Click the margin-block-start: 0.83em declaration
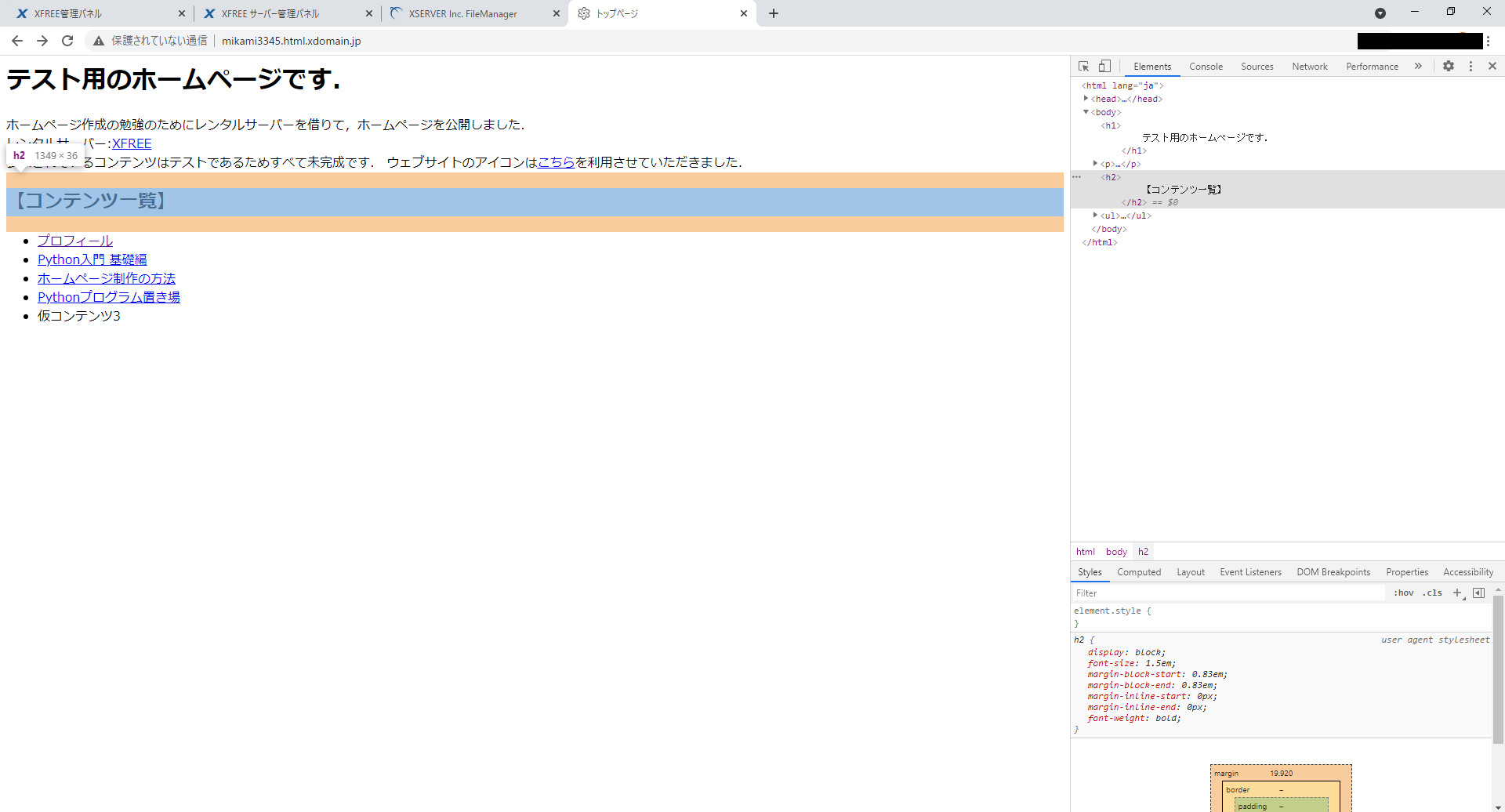 pos(1157,674)
